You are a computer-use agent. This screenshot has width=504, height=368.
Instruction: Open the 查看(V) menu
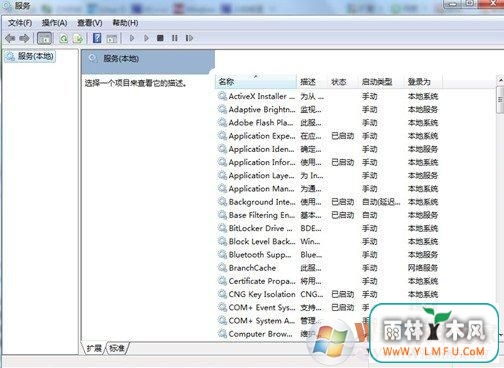[x=90, y=23]
